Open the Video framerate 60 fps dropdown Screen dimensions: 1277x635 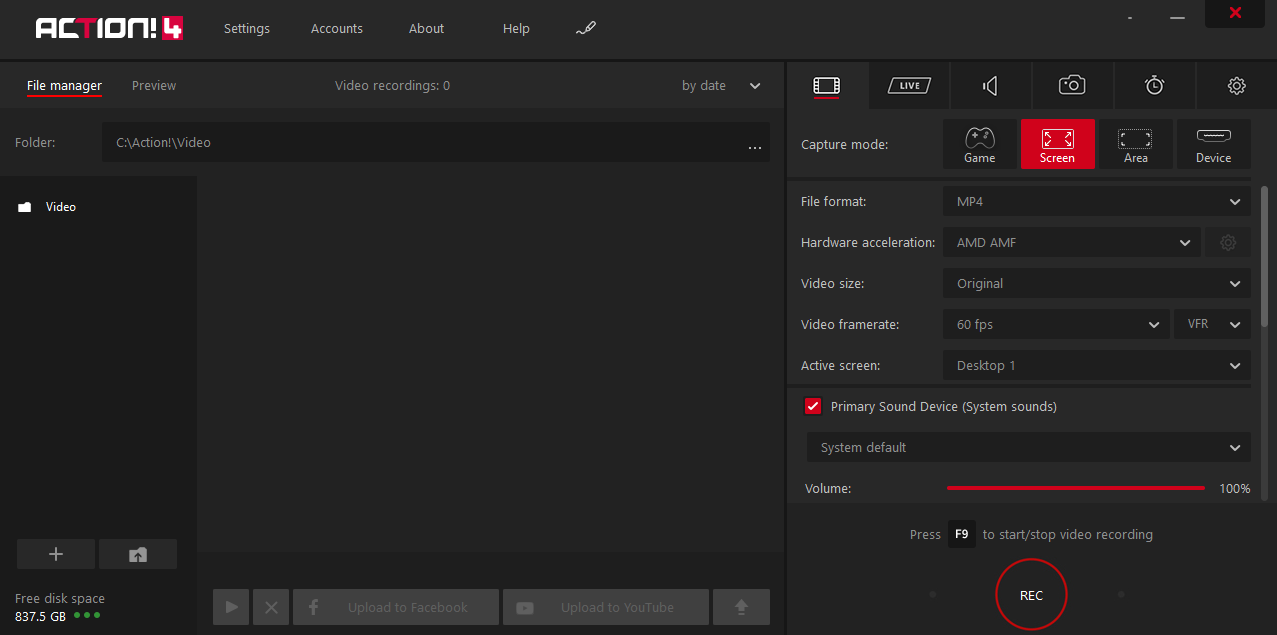pos(1055,324)
